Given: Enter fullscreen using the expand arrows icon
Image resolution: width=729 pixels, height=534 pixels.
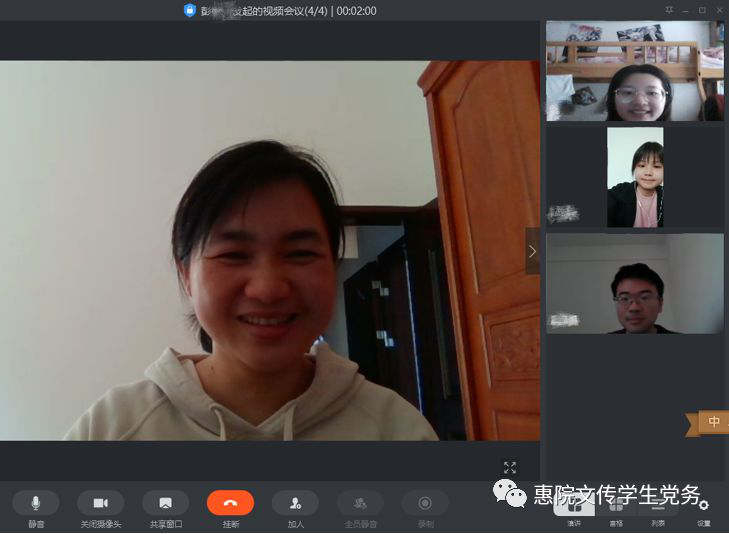Looking at the screenshot, I should 510,467.
